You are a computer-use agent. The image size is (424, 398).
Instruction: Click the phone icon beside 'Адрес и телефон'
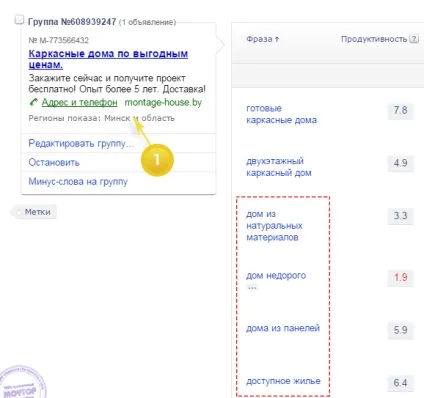coord(34,102)
